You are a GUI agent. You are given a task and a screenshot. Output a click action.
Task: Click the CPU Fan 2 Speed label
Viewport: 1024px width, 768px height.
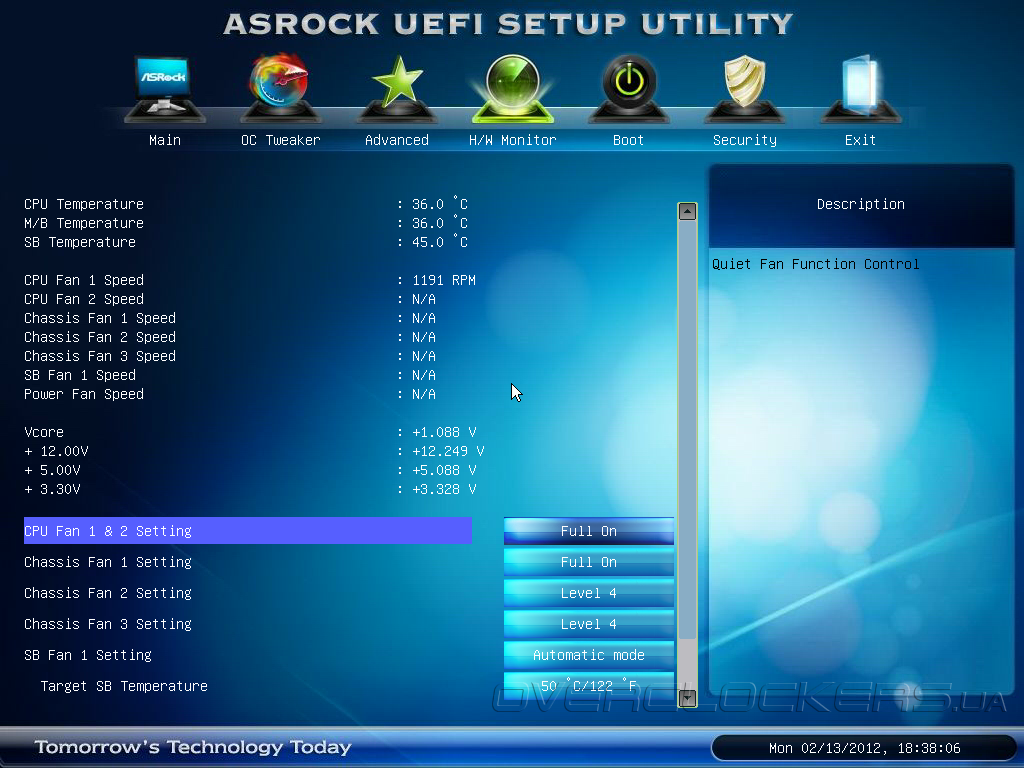tap(84, 299)
